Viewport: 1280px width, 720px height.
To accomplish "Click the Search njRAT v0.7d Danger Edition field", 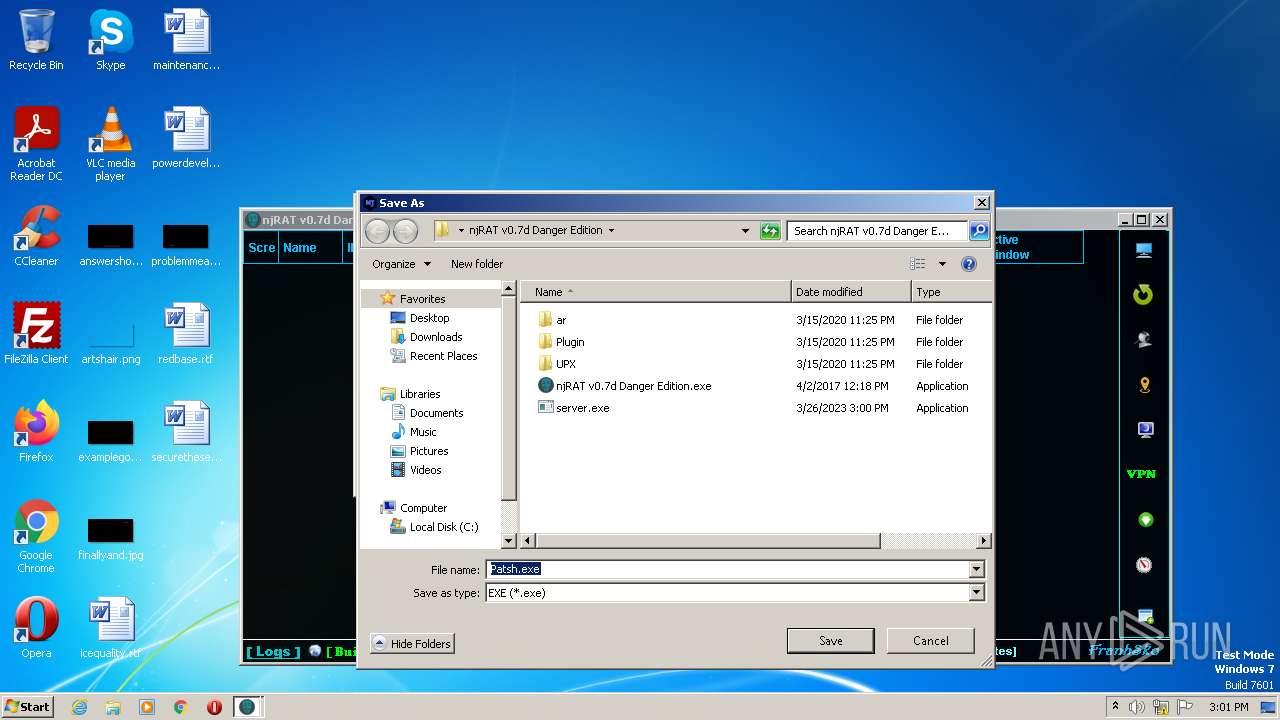I will click(877, 231).
